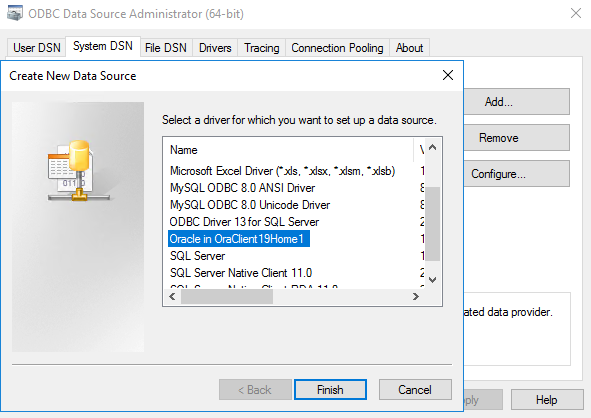The height and width of the screenshot is (418, 591).
Task: Switch to the Drivers tab
Action: tap(215, 48)
